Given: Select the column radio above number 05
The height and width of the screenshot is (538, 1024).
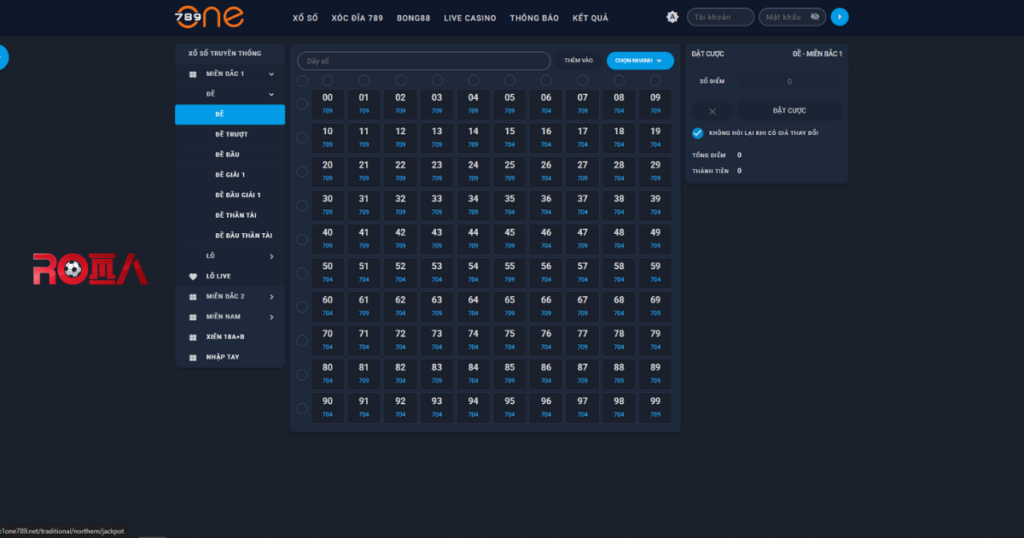Looking at the screenshot, I should [509, 80].
